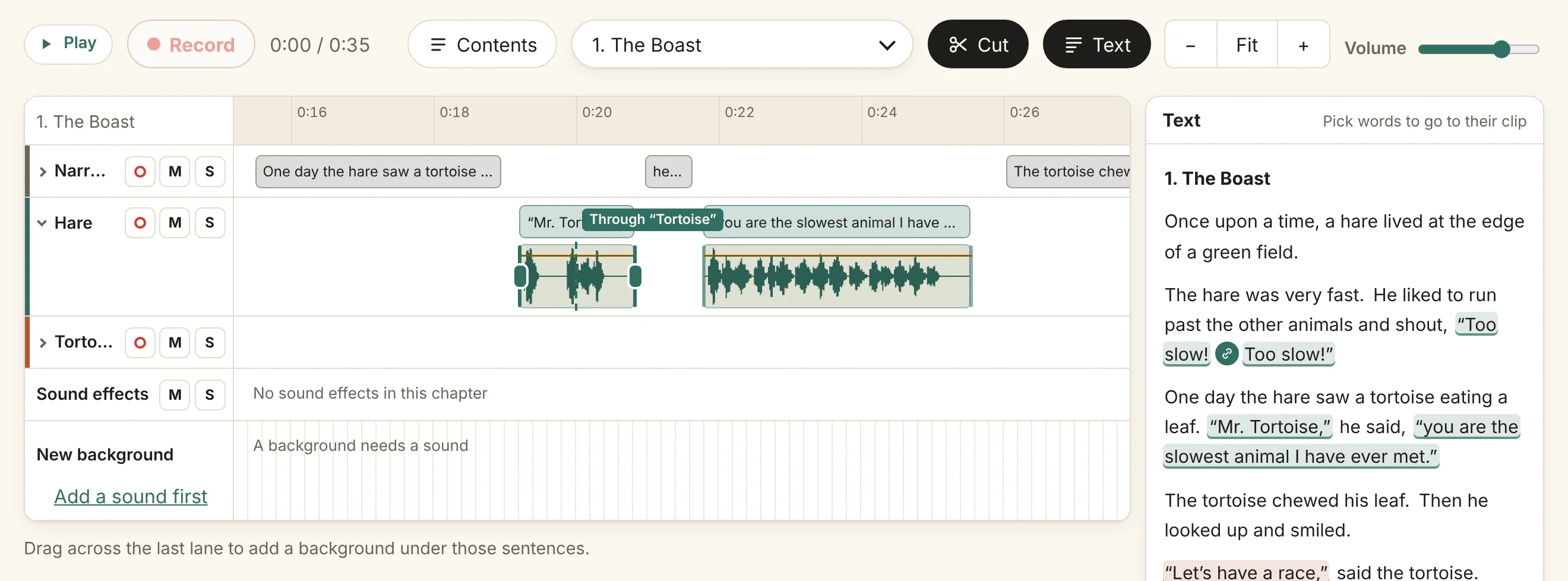Click the linked-clip icon between 'Too slow!' phrases
Screen dimensions: 1568x581
tap(1226, 354)
